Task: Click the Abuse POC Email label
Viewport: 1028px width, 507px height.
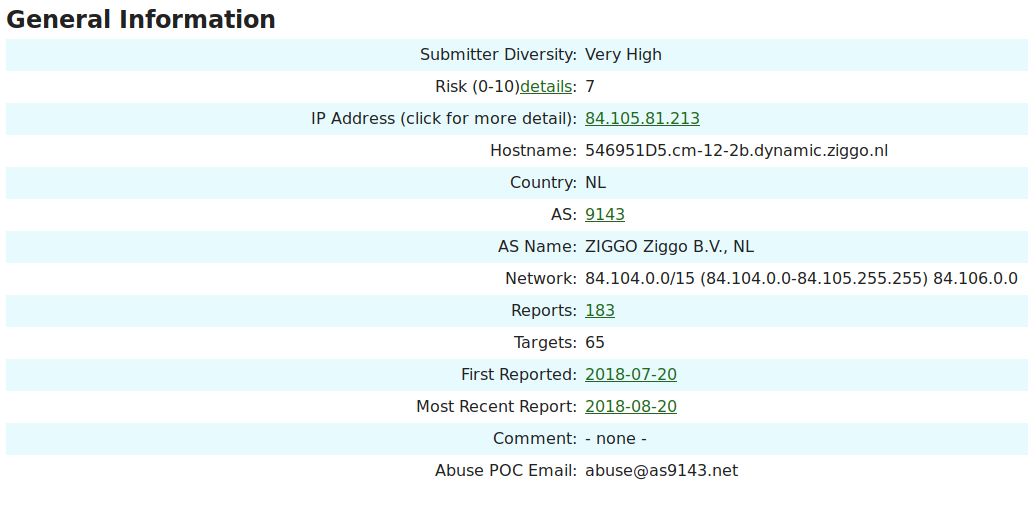Action: pos(506,471)
